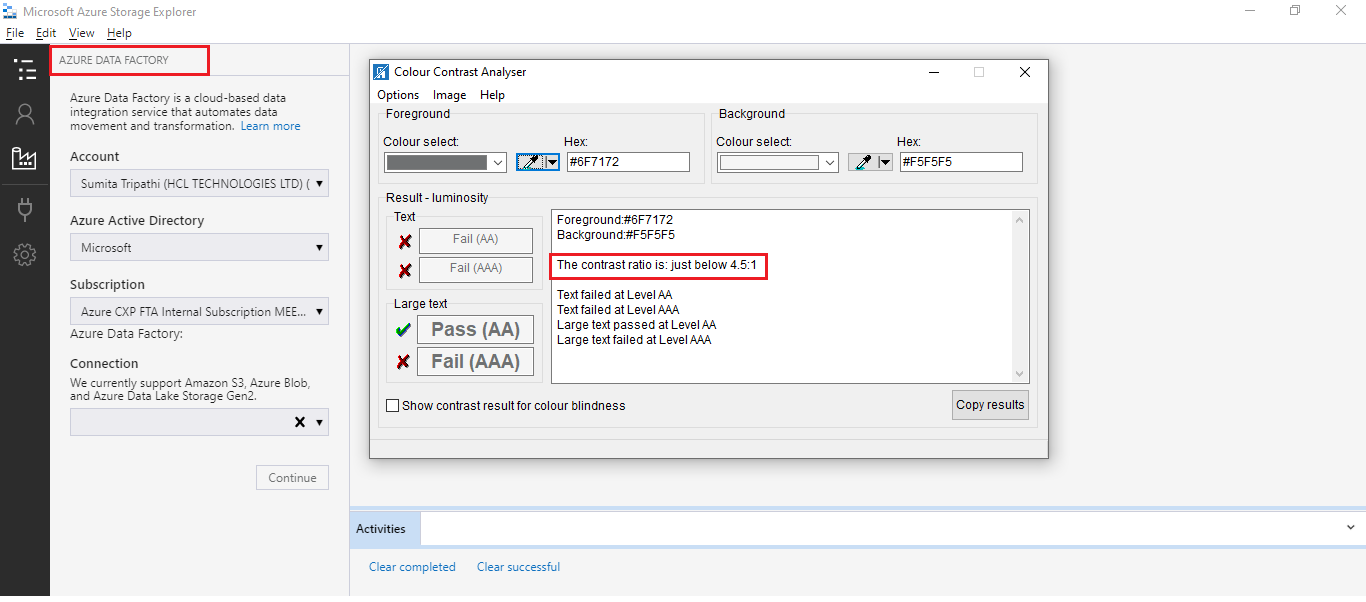
Task: Open the foreground Colour select dropdown
Action: (498, 162)
